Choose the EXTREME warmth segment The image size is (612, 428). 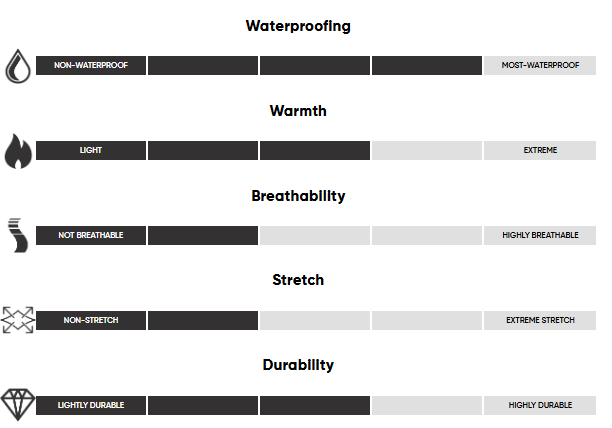(x=539, y=150)
